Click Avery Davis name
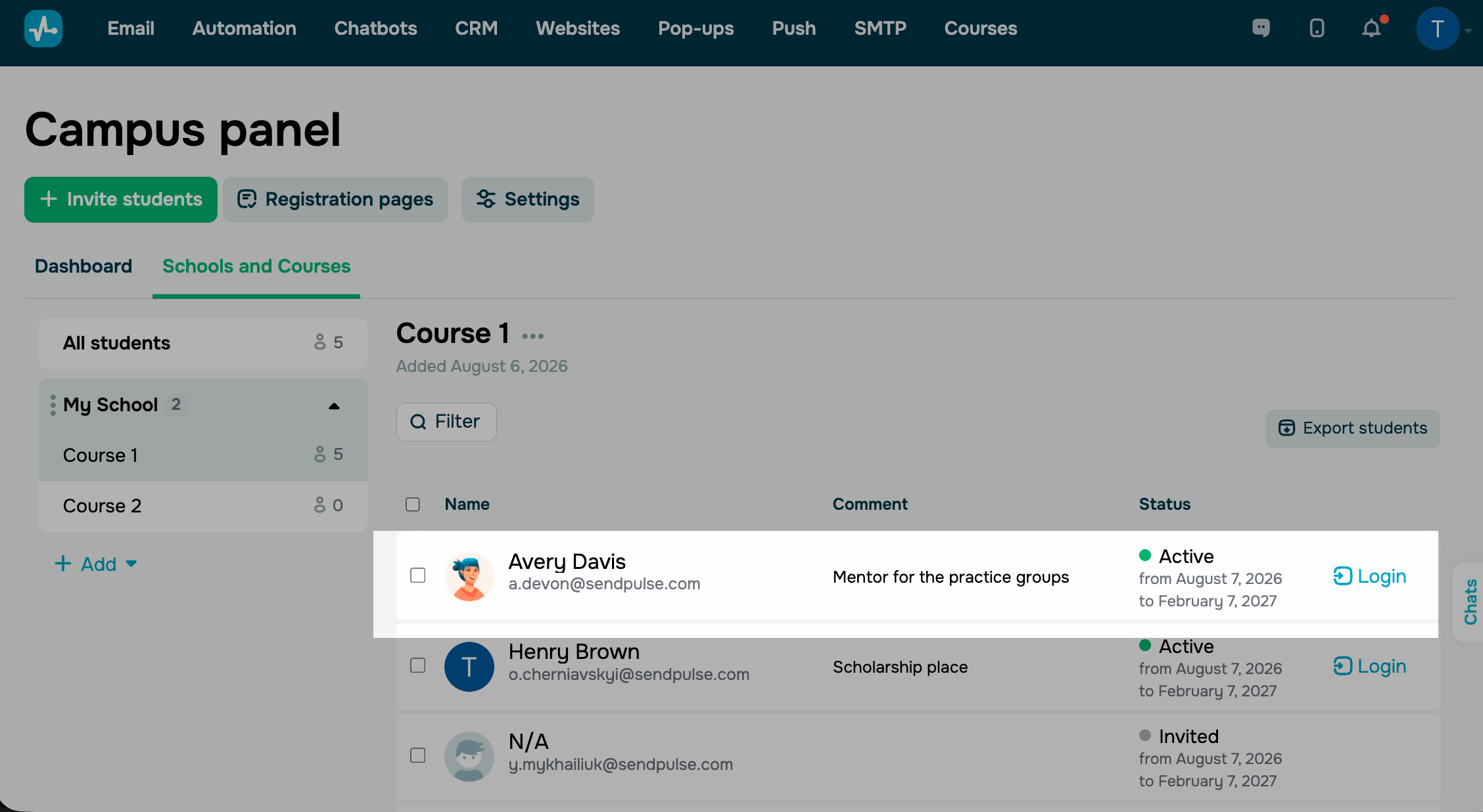Image resolution: width=1483 pixels, height=812 pixels. pyautogui.click(x=567, y=562)
